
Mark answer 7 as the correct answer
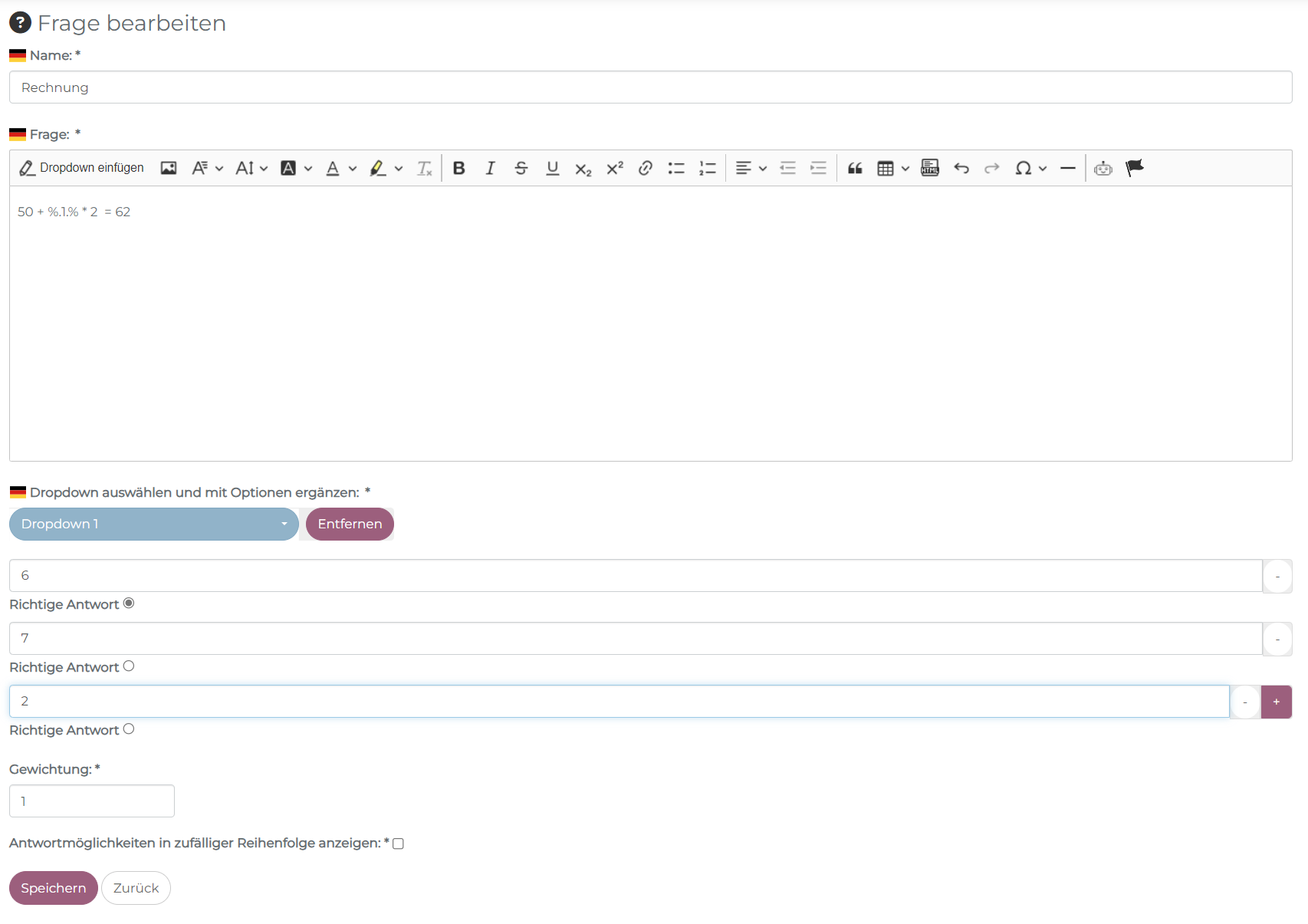click(129, 666)
